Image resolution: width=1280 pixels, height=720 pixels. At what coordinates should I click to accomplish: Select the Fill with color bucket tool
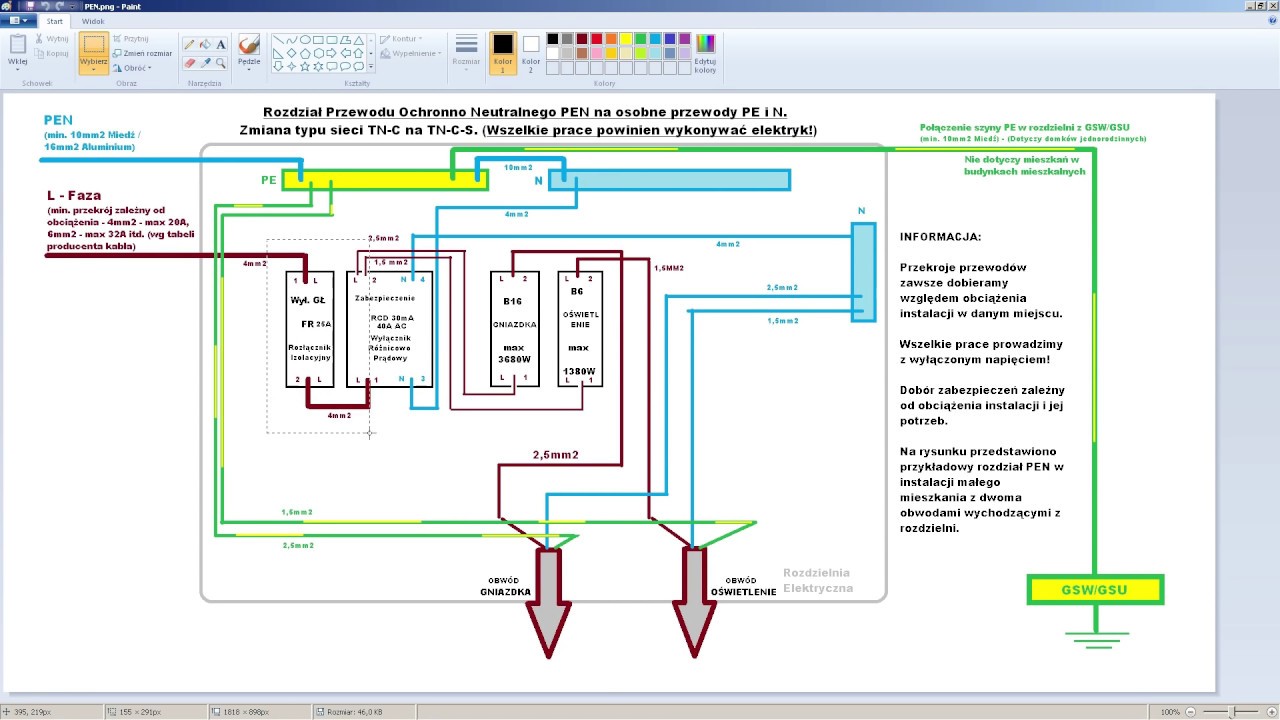coord(205,44)
